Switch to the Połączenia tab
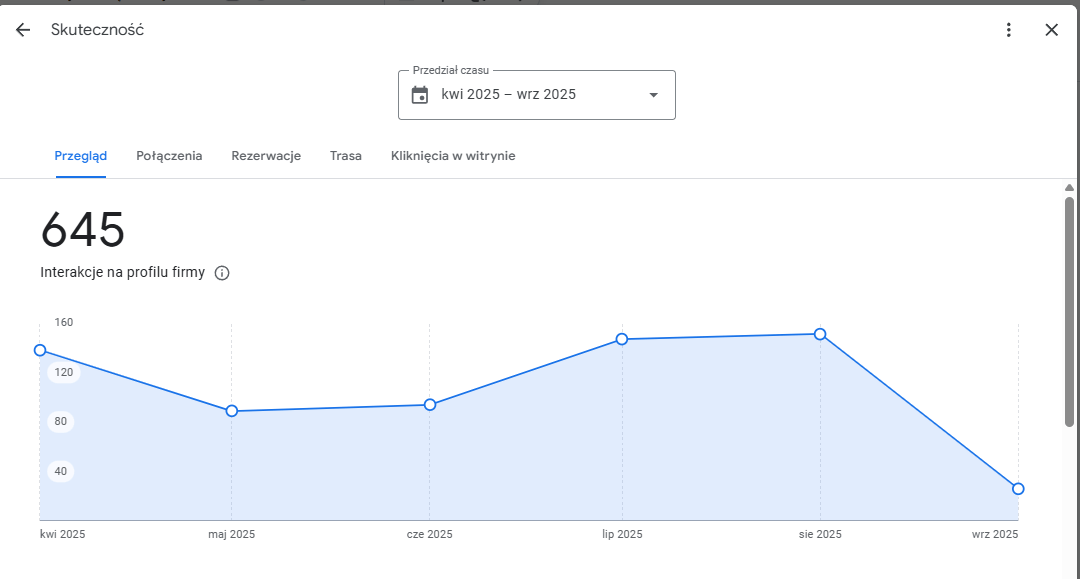1080x579 pixels. 169,156
